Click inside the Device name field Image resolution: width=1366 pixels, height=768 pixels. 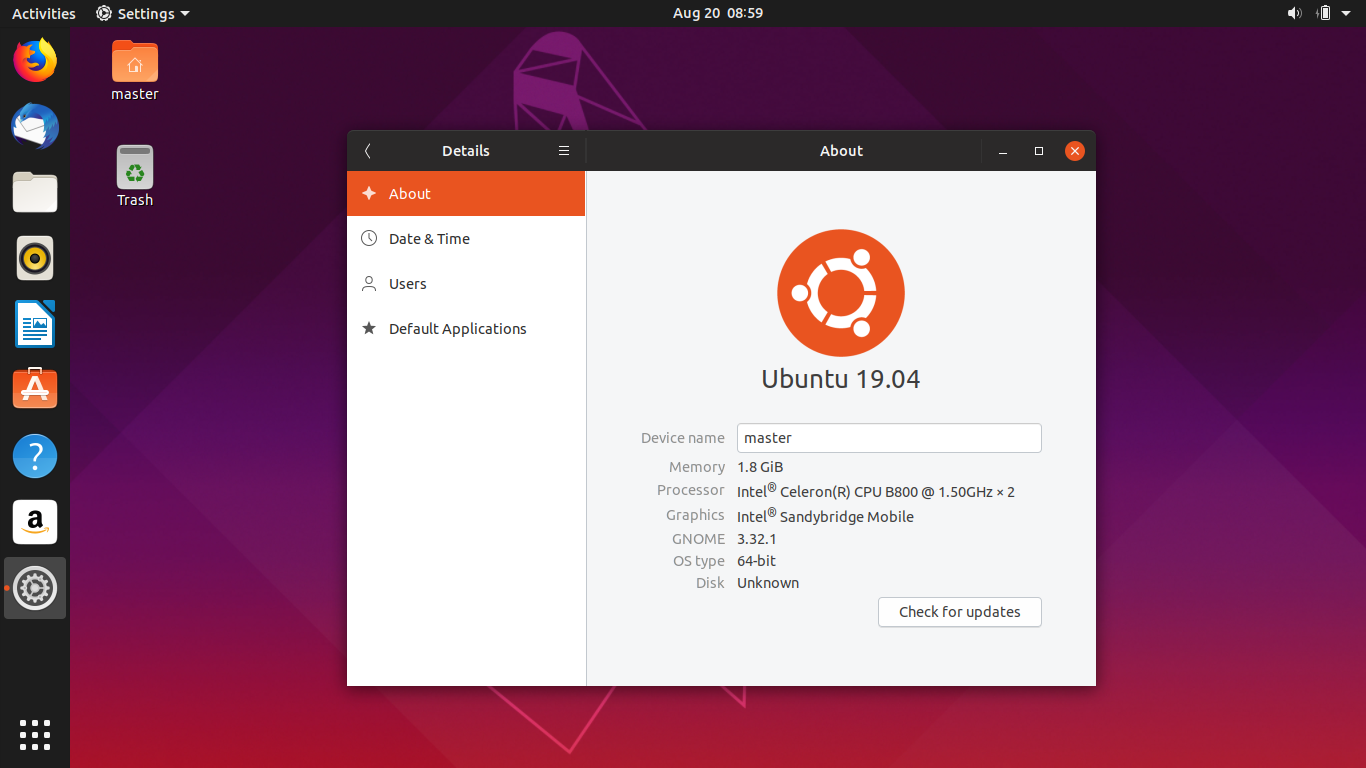889,438
